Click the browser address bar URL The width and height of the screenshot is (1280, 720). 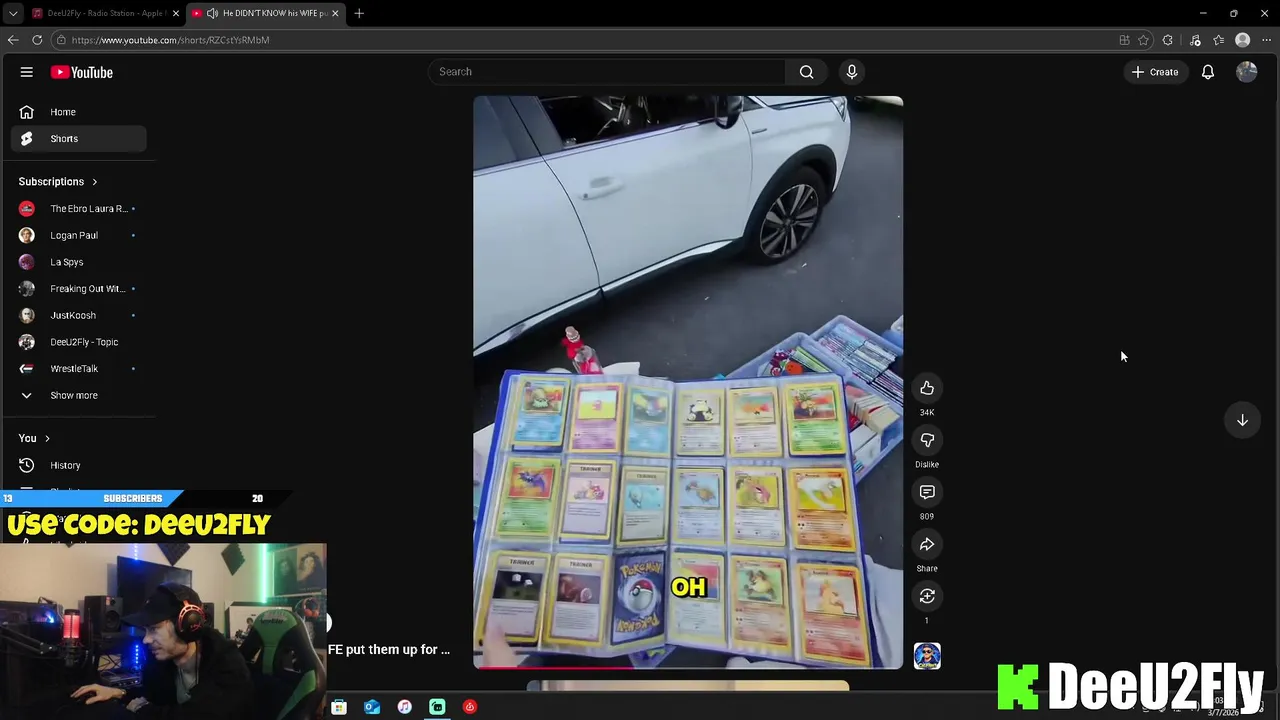coord(170,40)
